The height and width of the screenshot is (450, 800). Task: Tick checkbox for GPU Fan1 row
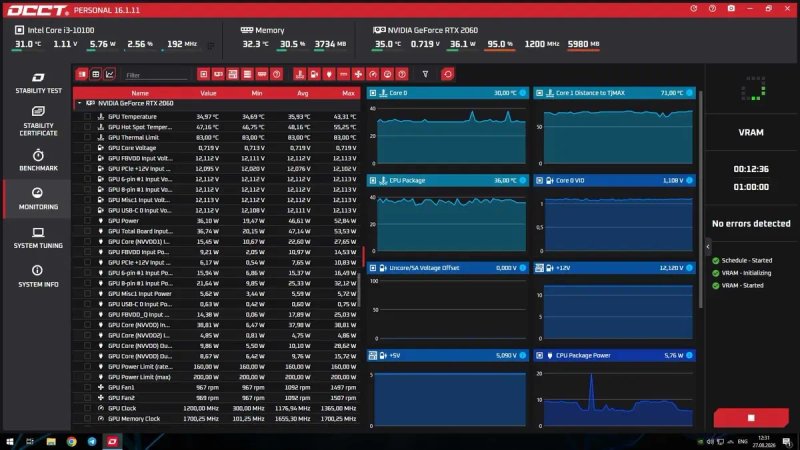88,388
